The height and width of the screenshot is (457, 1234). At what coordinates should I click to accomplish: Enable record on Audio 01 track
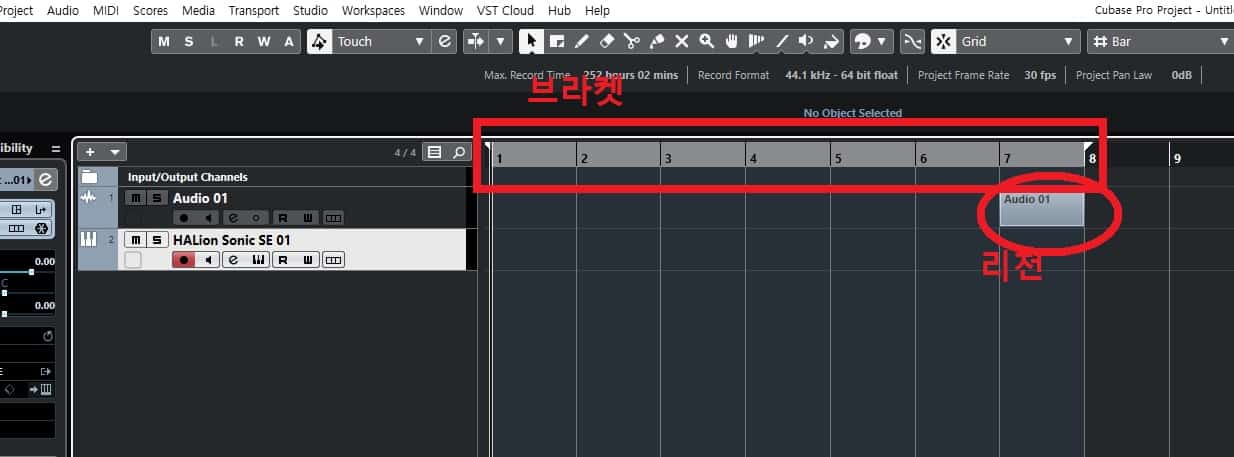[183, 218]
